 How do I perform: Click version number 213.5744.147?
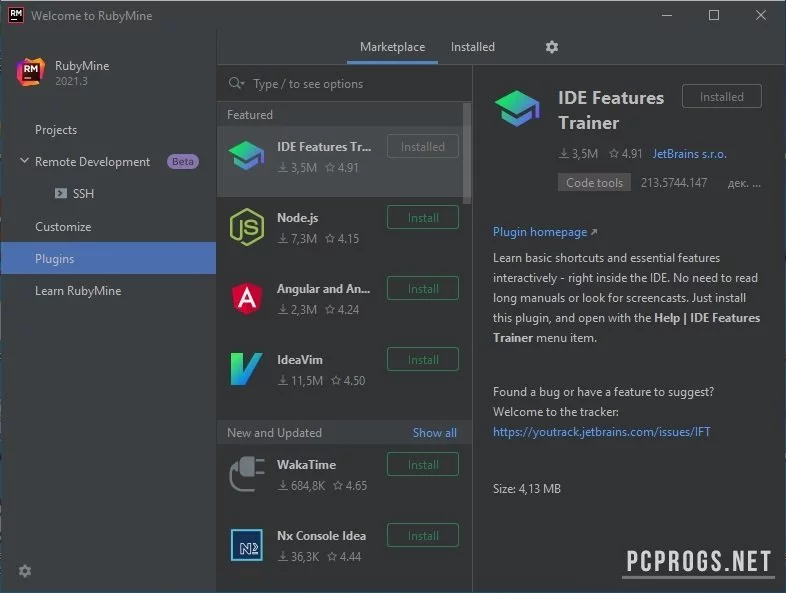[674, 182]
